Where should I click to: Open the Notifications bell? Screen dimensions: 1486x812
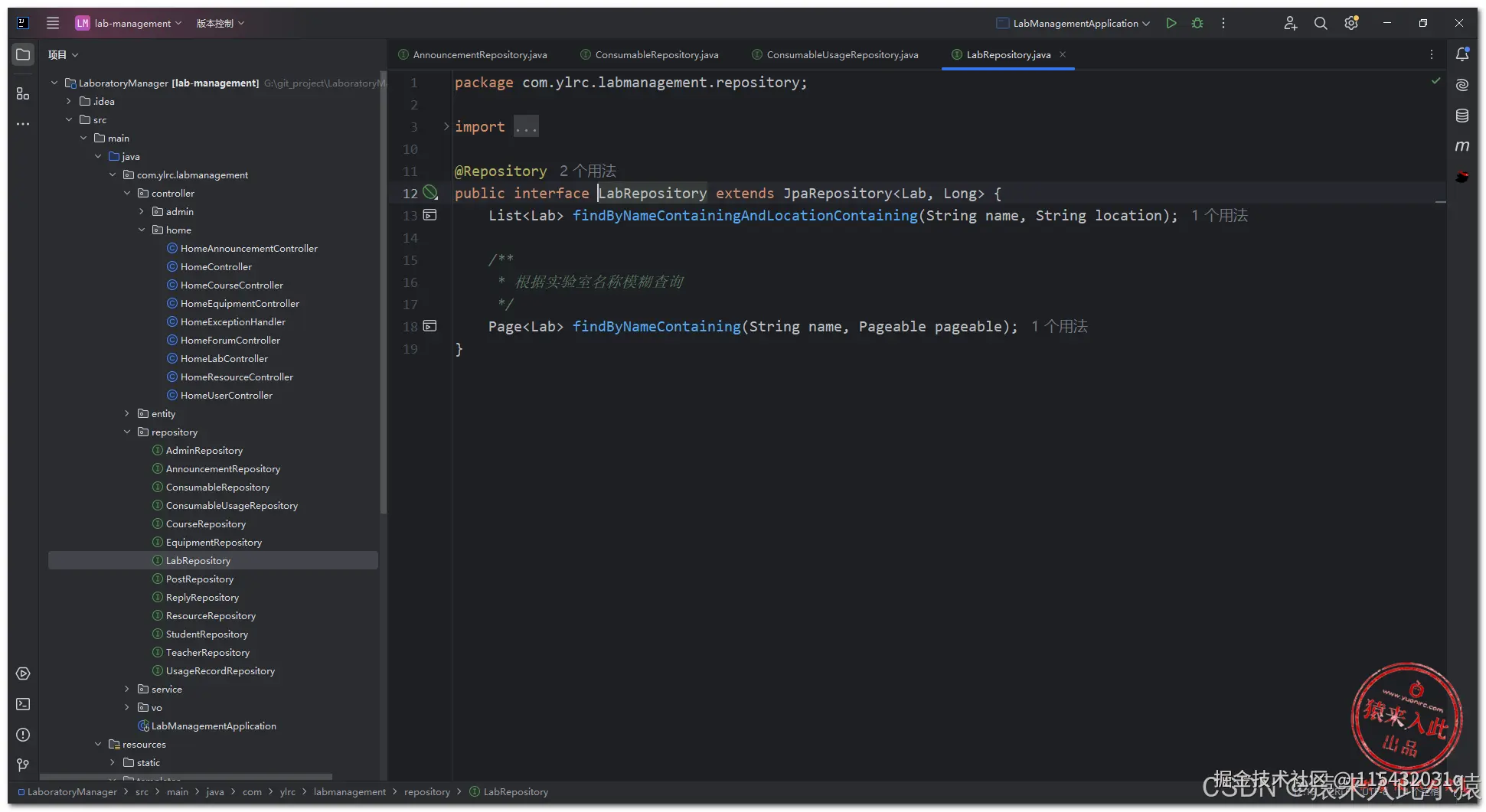(x=1462, y=54)
